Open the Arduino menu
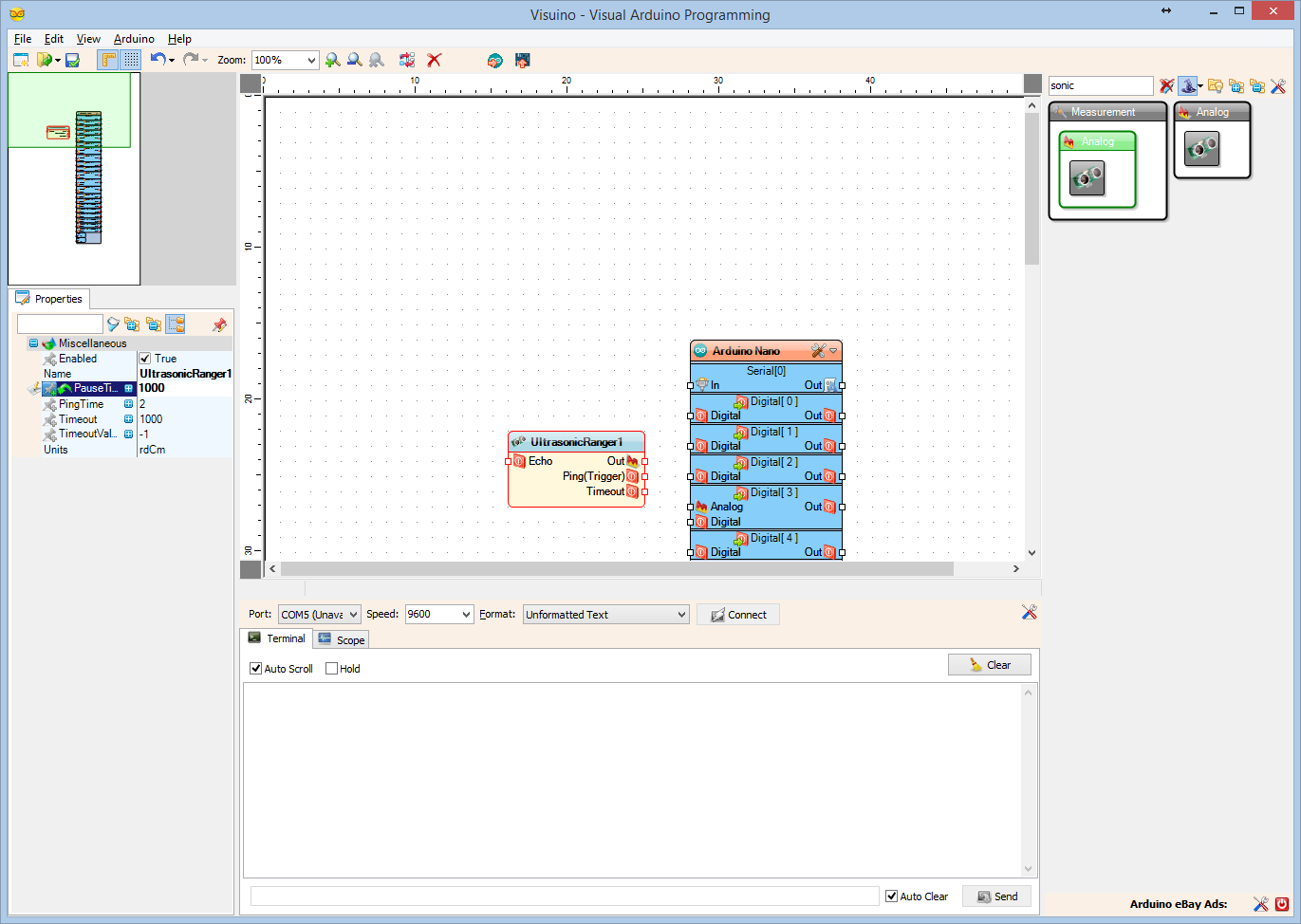 tap(133, 39)
